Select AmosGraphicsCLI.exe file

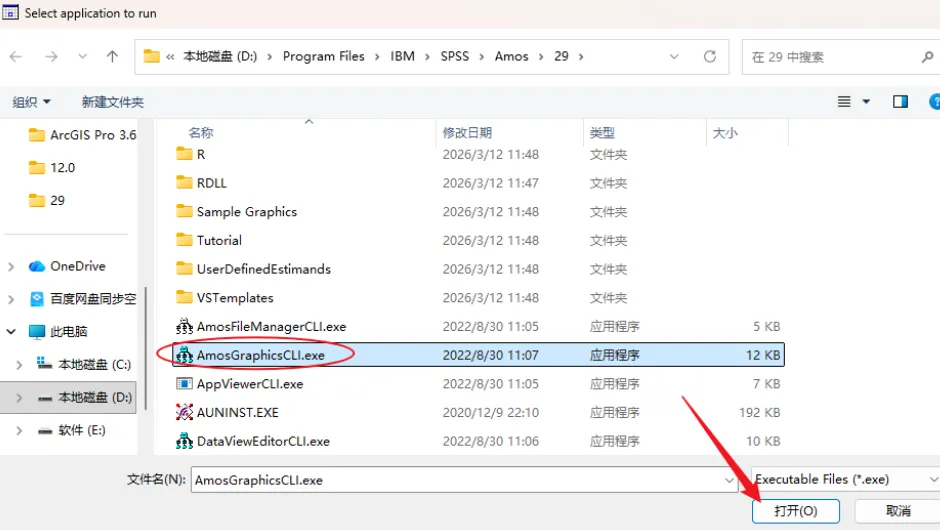pos(478,355)
